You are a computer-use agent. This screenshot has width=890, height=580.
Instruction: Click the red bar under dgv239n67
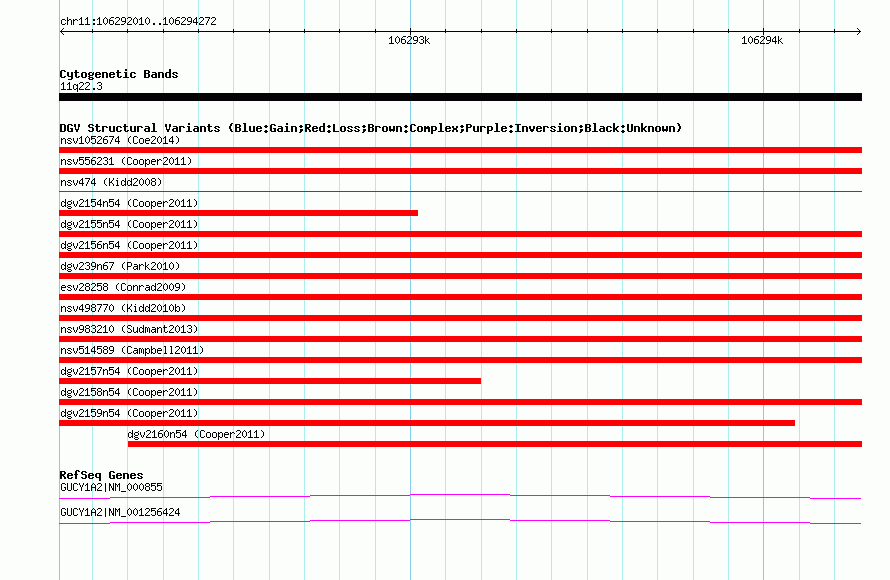click(460, 276)
